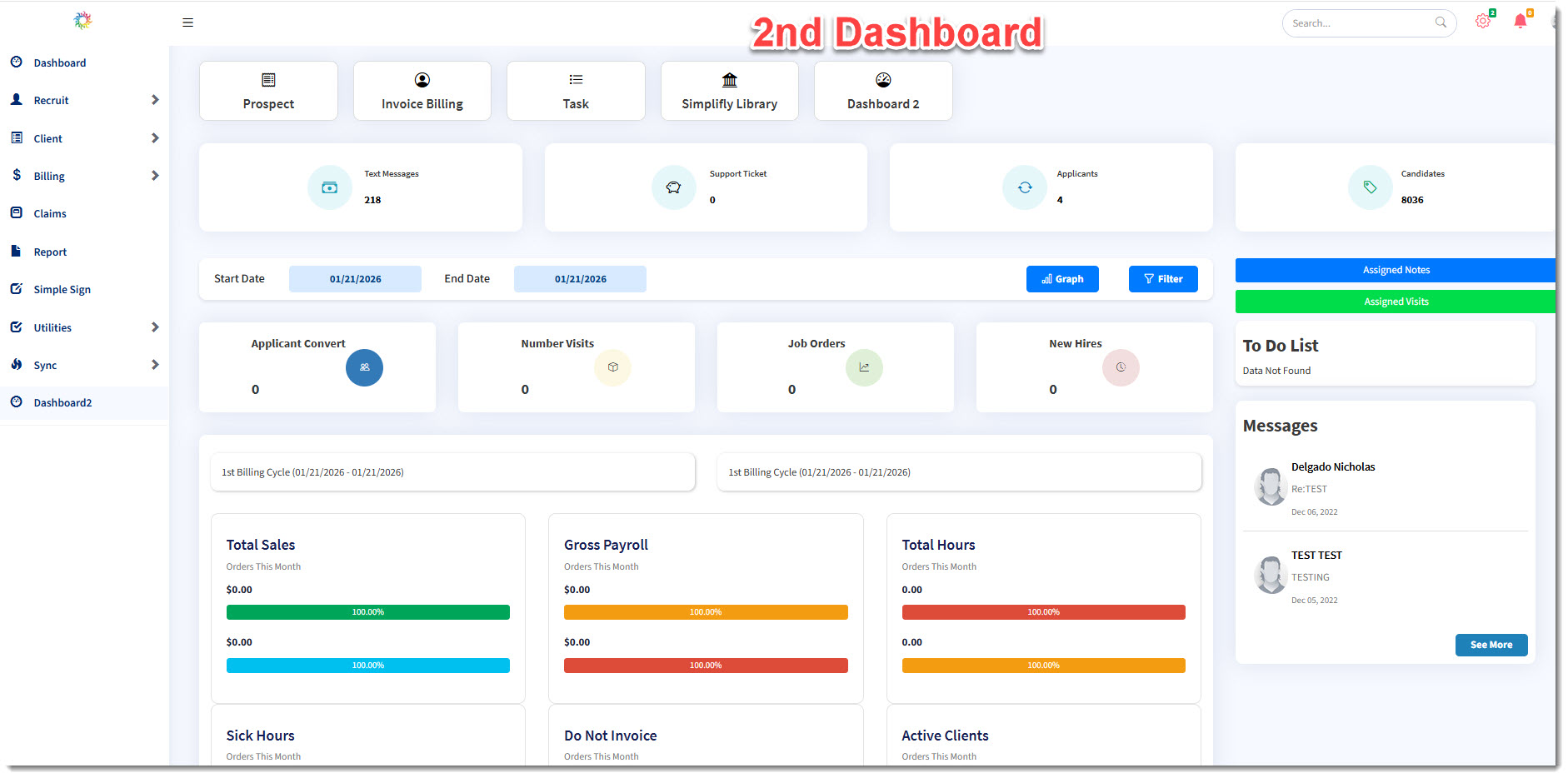Screen dimensions: 1568x778
Task: Click the Assigned Visits green bar
Action: (1396, 302)
